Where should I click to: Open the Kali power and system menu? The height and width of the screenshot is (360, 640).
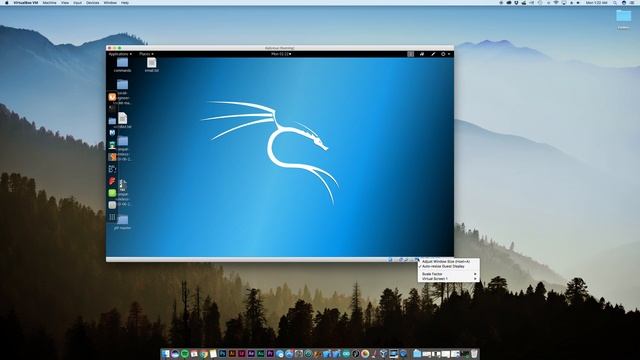pos(445,54)
